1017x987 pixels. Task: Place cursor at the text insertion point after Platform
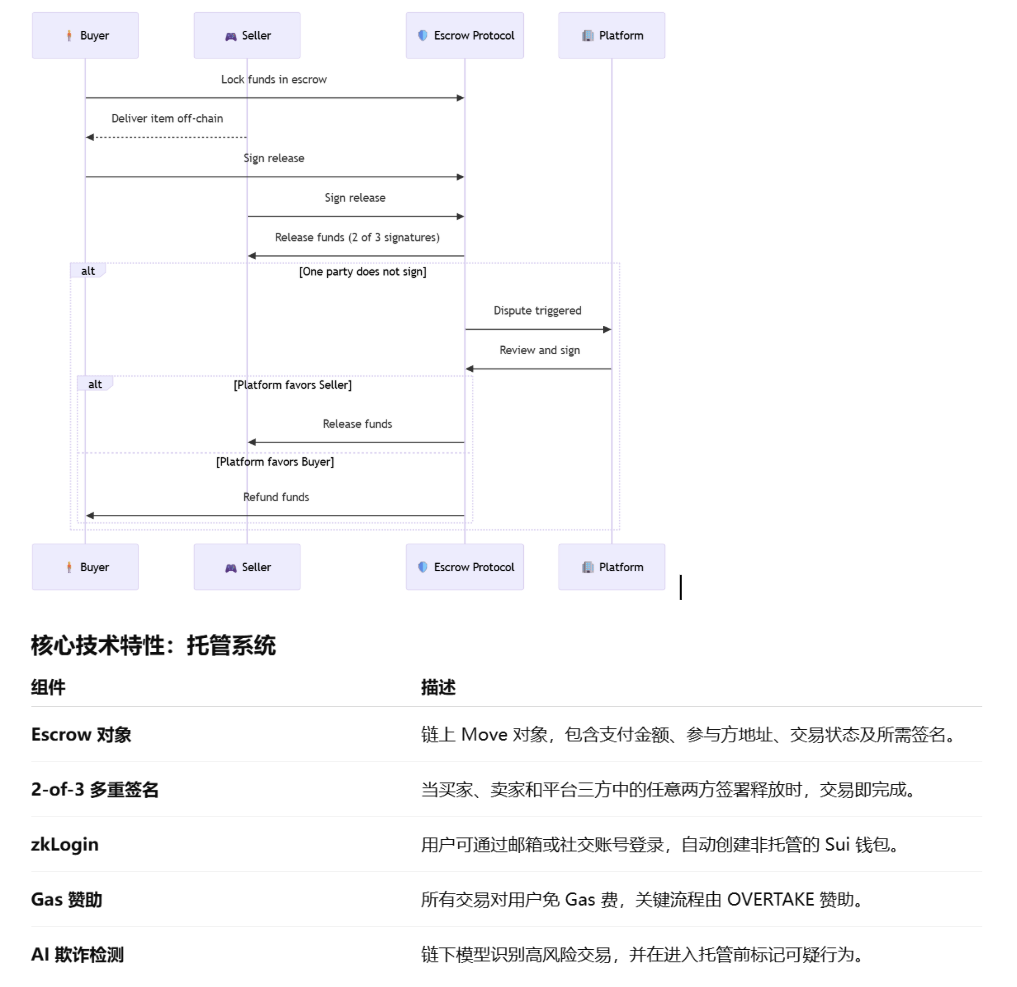[683, 589]
